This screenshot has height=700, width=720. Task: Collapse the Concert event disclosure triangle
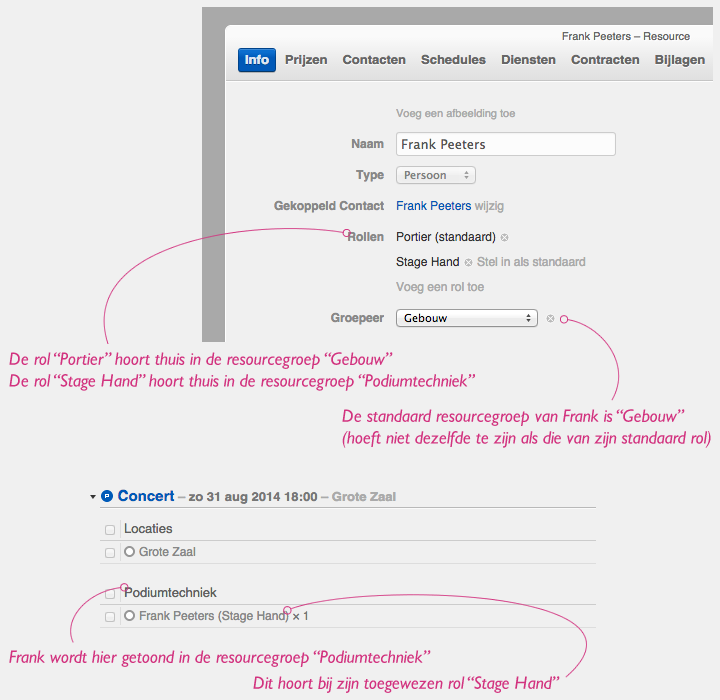[x=93, y=496]
